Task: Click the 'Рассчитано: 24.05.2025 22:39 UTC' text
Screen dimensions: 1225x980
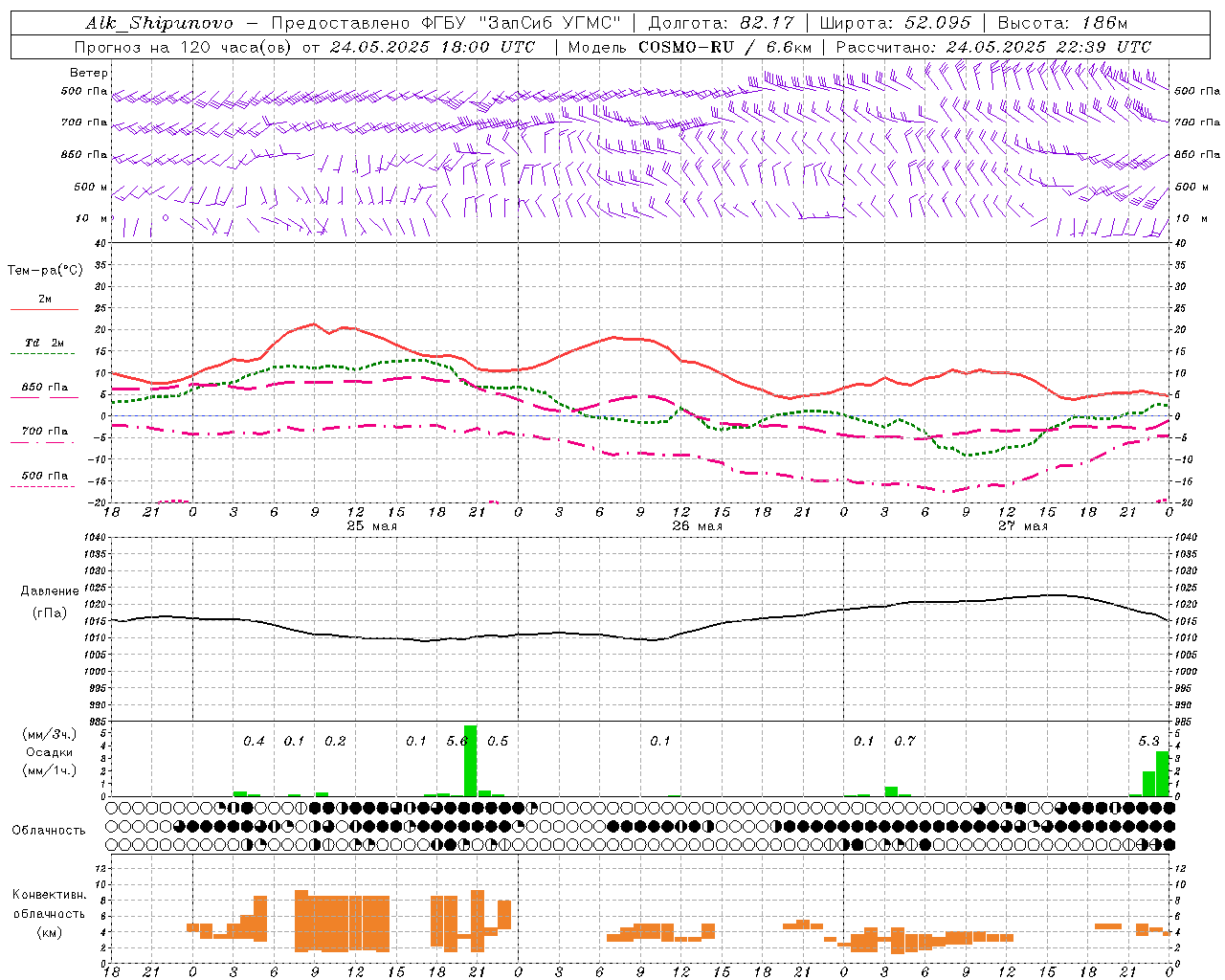Action: click(993, 47)
